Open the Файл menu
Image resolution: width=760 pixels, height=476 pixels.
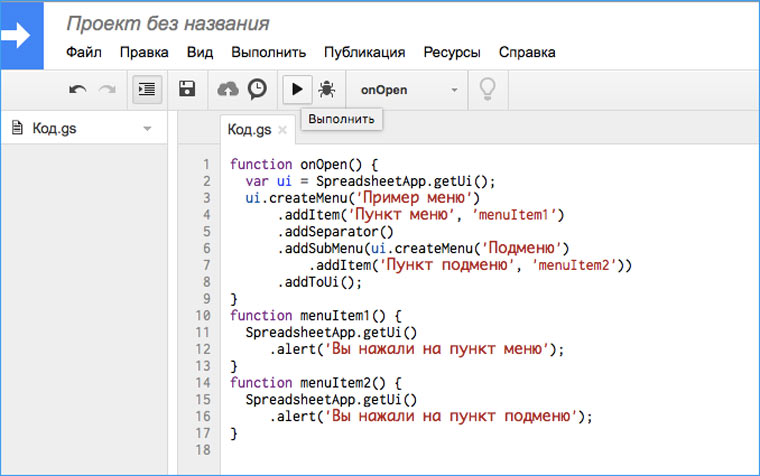[x=84, y=52]
